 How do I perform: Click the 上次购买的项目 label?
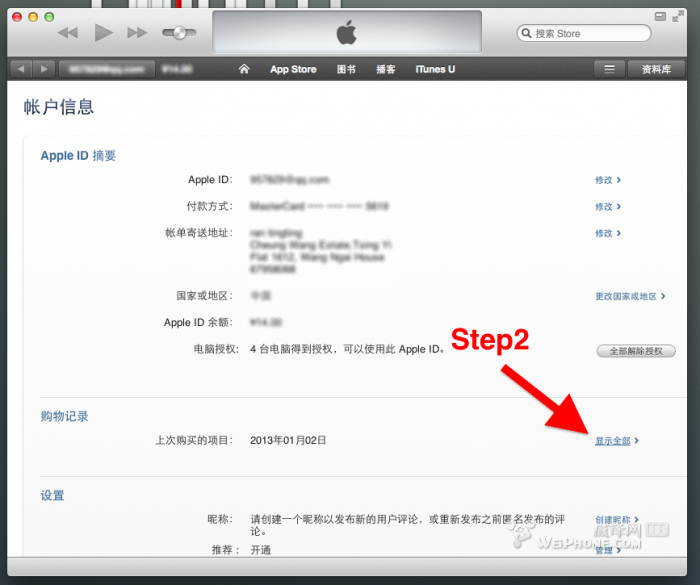pyautogui.click(x=194, y=440)
